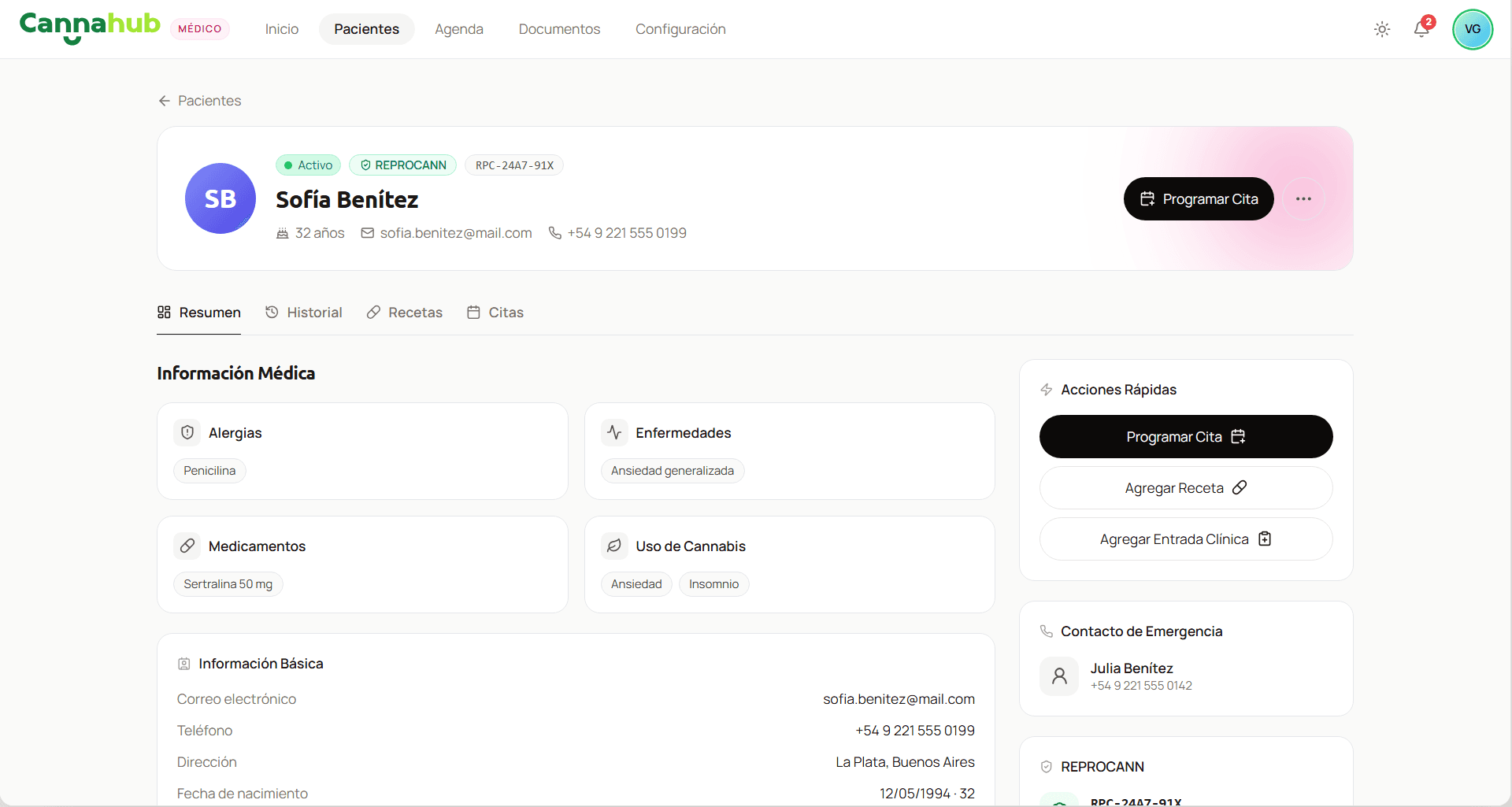The width and height of the screenshot is (1512, 807).
Task: Click the birthday cake icon beside 32 años
Action: [x=283, y=233]
